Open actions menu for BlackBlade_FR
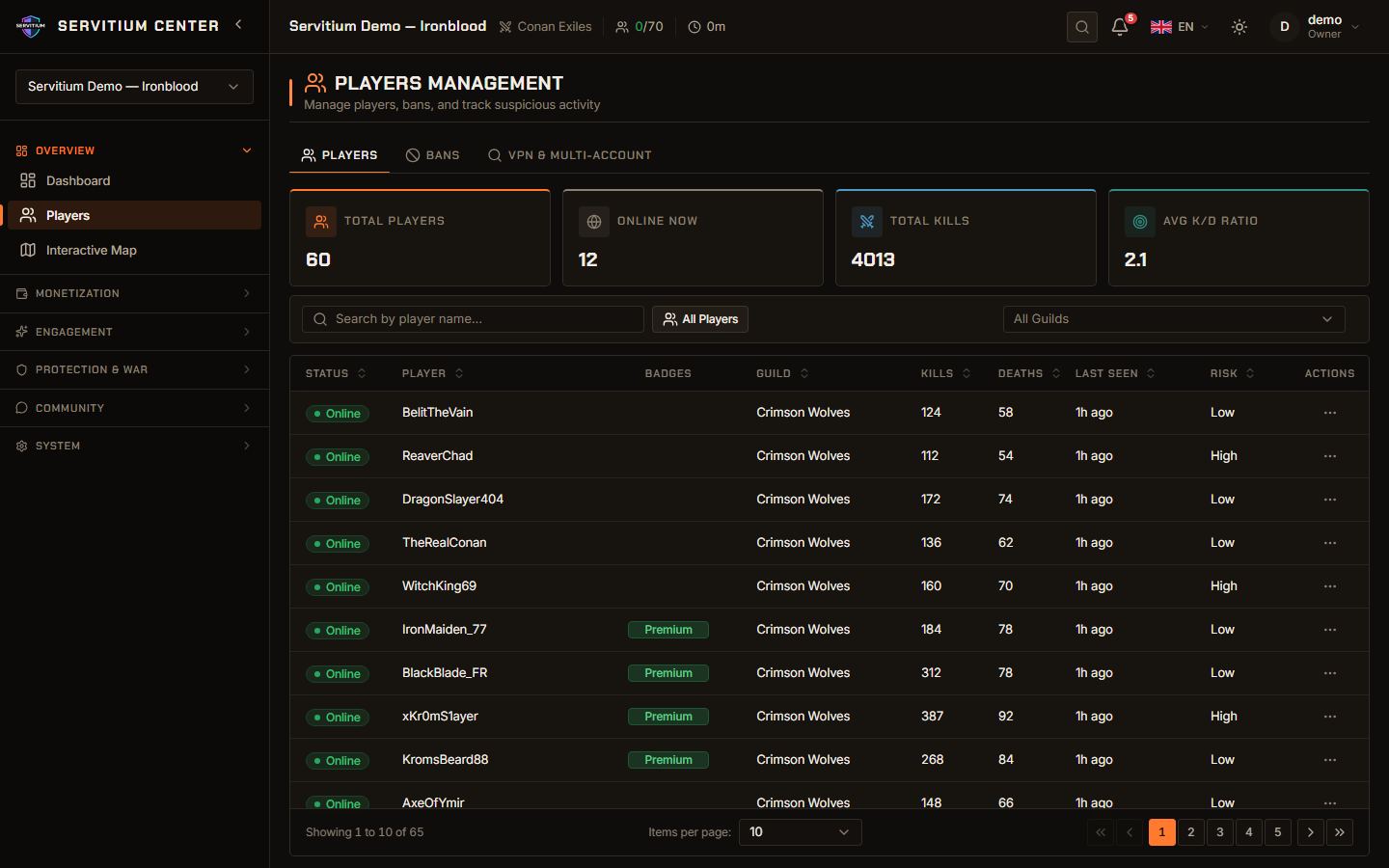This screenshot has height=868, width=1389. point(1330,673)
